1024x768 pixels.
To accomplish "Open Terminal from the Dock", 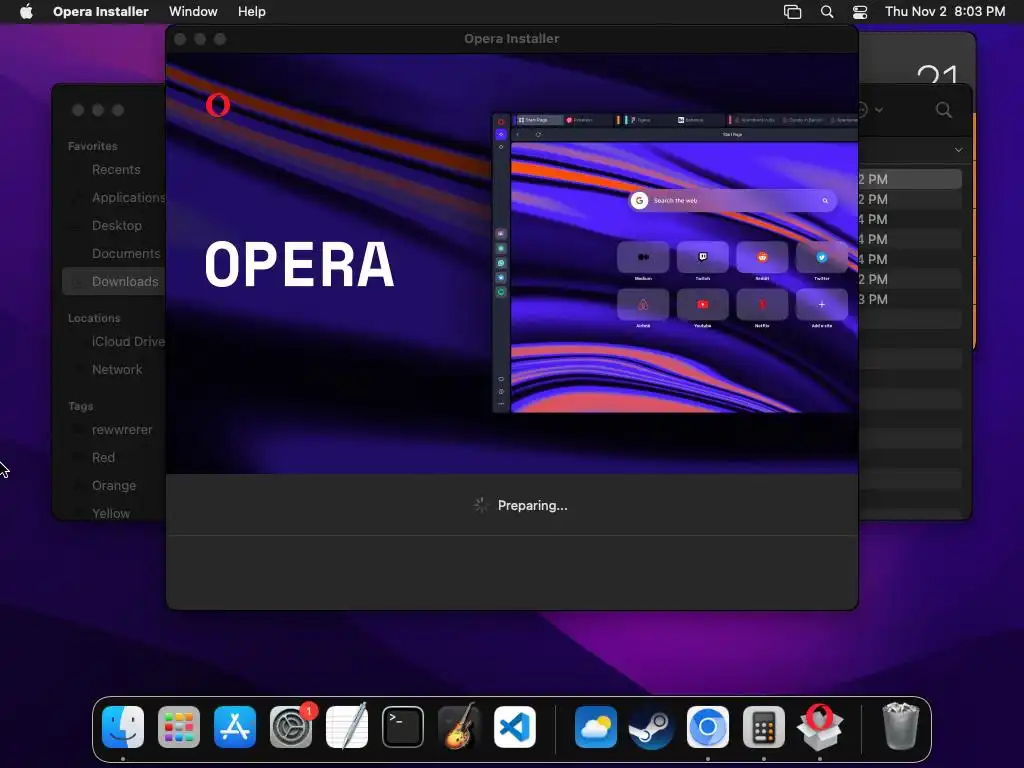I will coord(403,727).
